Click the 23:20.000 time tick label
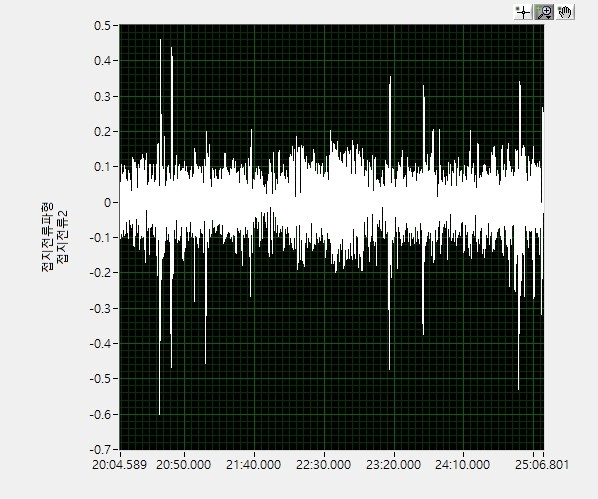The image size is (598, 499). 393,465
